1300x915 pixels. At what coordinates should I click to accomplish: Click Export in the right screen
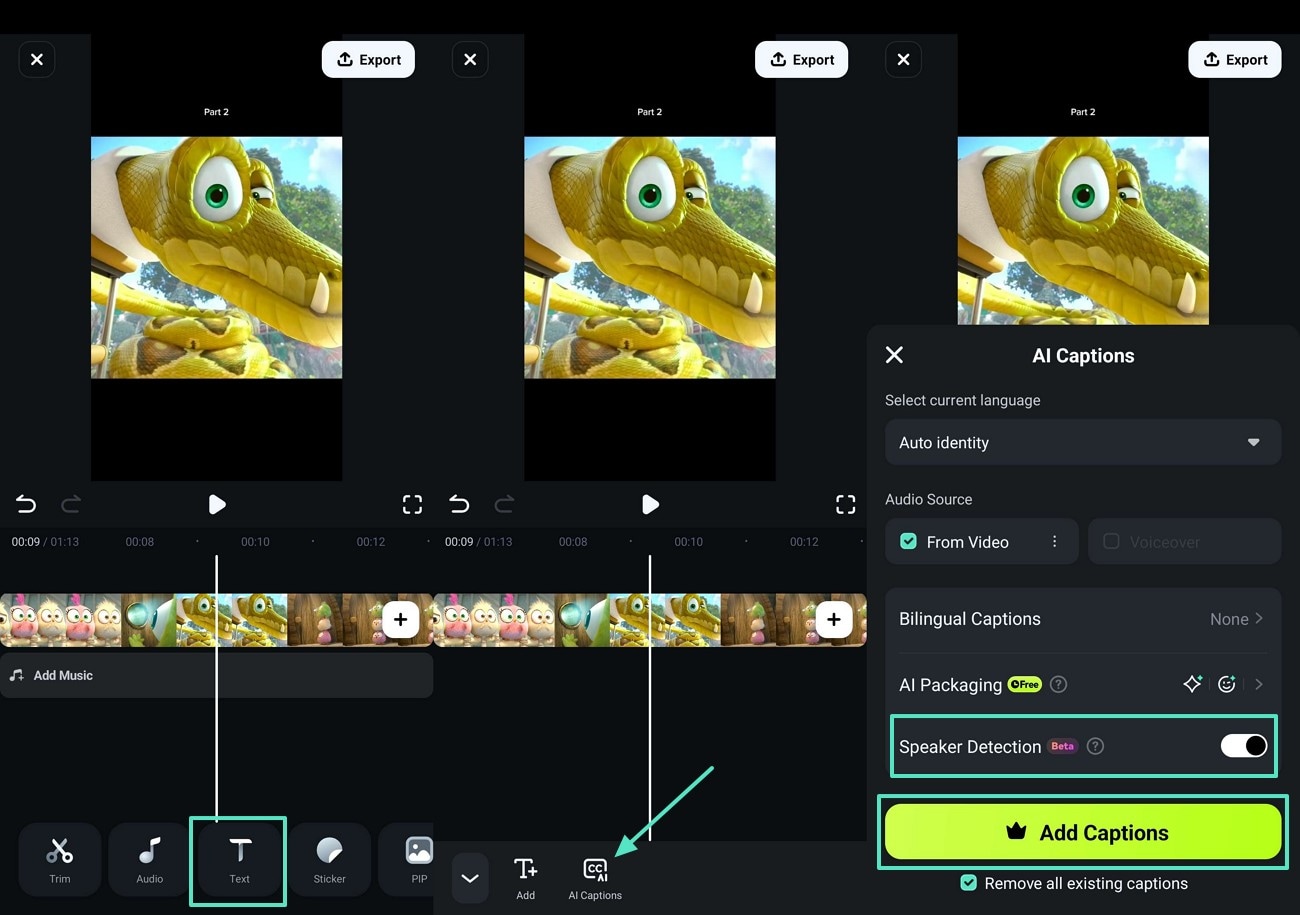point(1235,60)
